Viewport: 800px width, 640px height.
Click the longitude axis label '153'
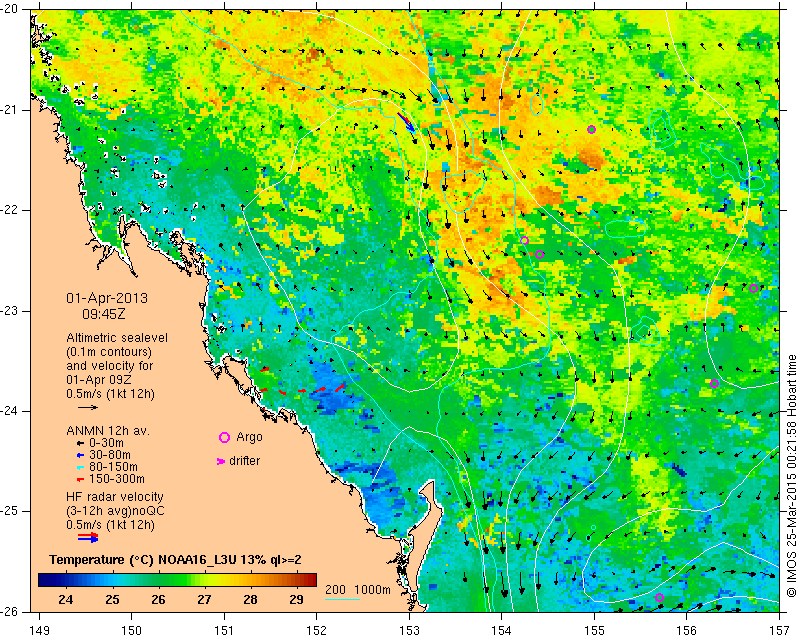(x=409, y=631)
